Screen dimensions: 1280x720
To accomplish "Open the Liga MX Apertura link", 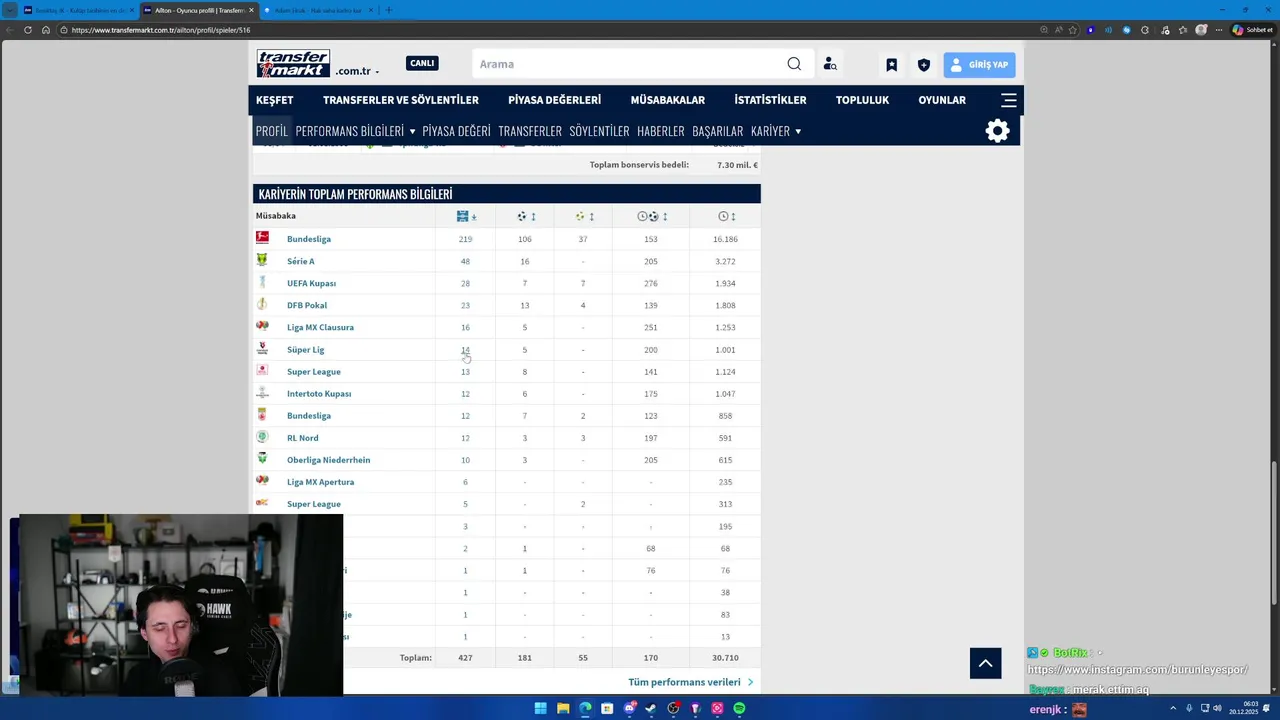I will tap(320, 482).
